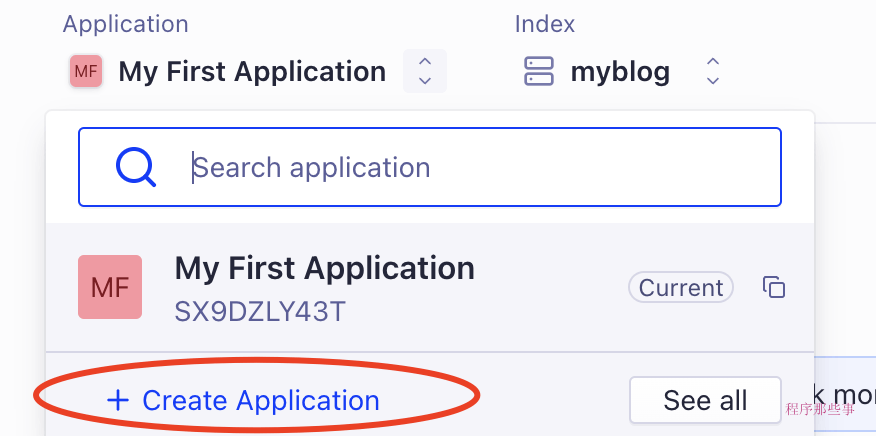Click the magnifier search icon
Screen dimensions: 876x436
tap(136, 167)
